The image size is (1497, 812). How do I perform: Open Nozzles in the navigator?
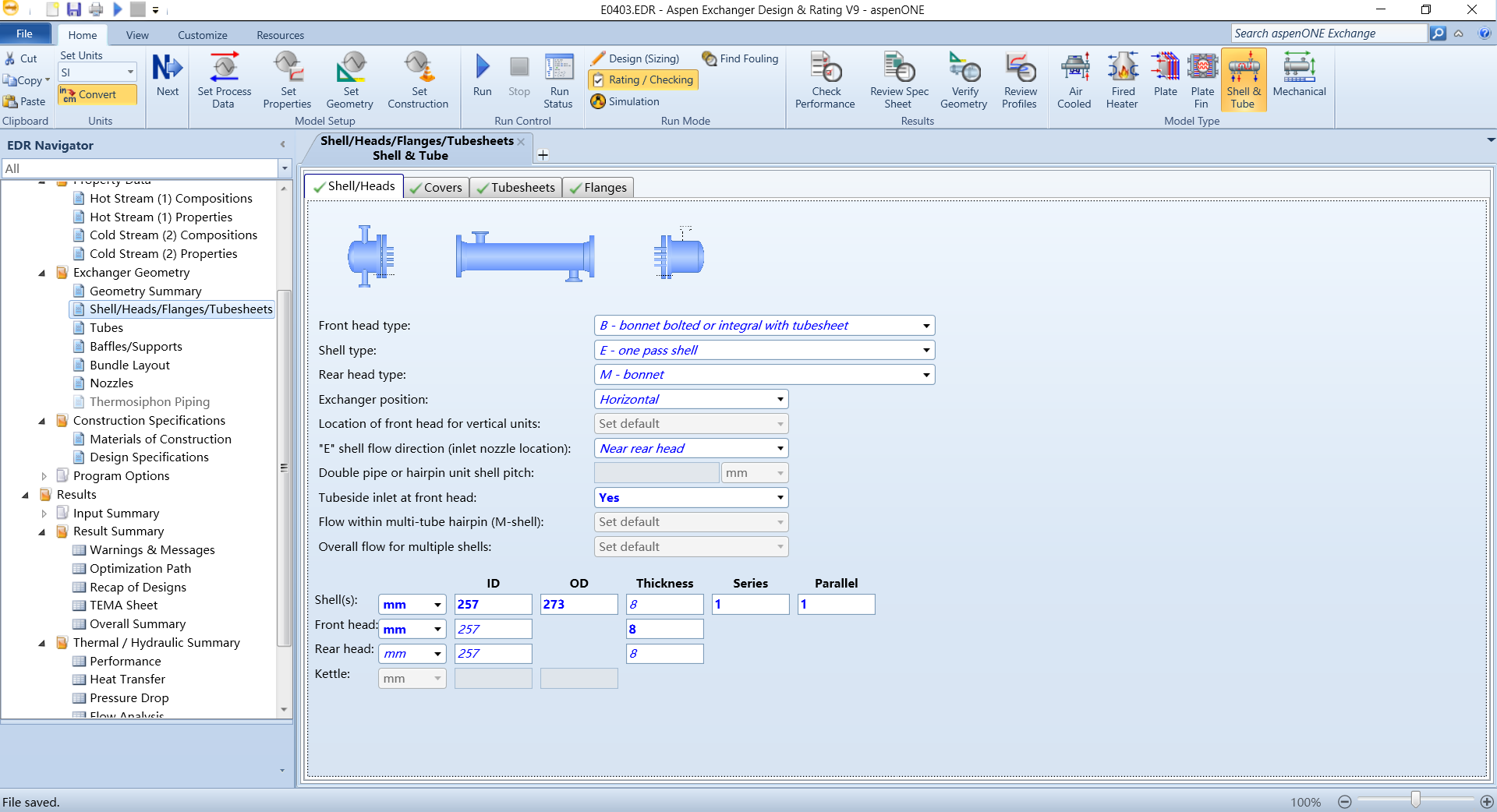(x=111, y=383)
